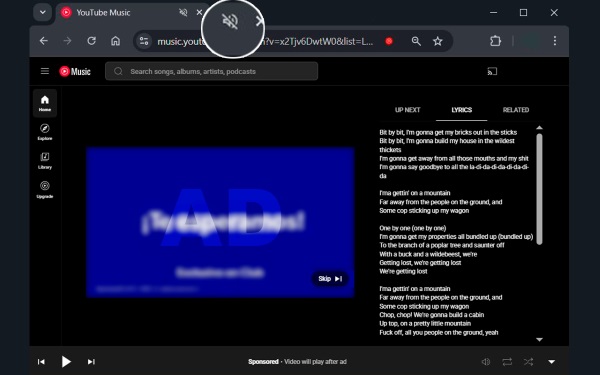Open the browser three-dot menu
600x375 pixels.
coord(554,41)
